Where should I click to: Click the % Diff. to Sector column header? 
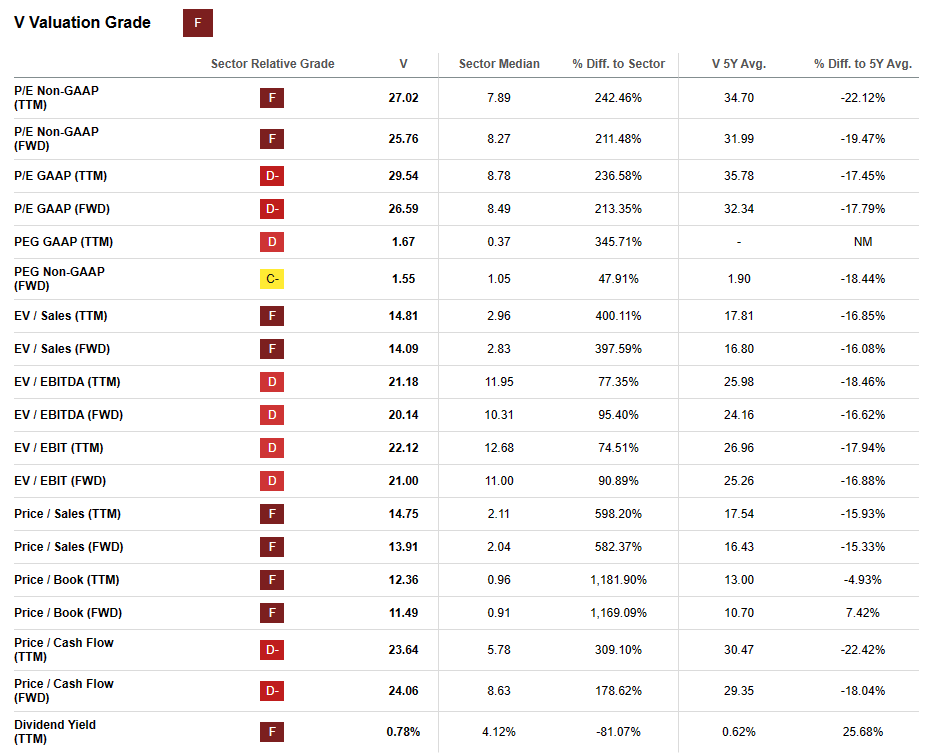[x=618, y=64]
